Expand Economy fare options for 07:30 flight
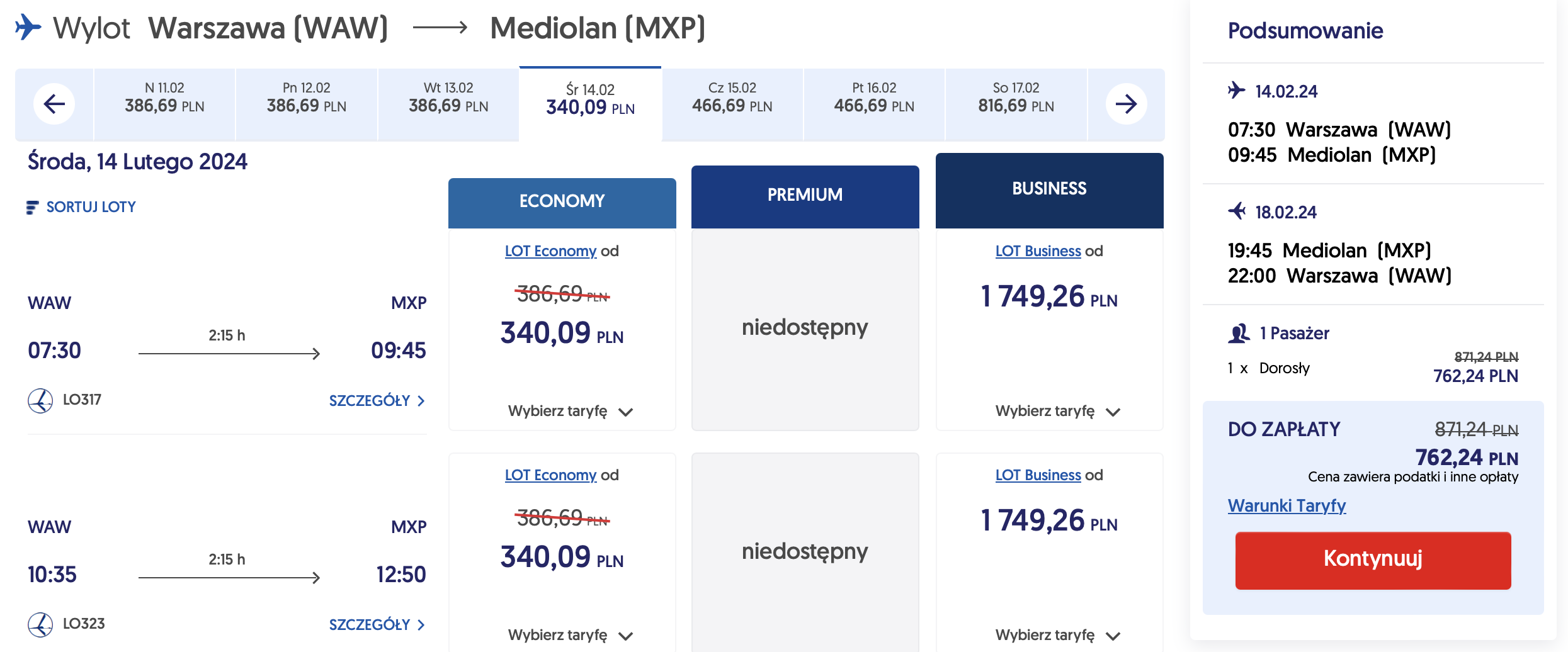 point(570,412)
